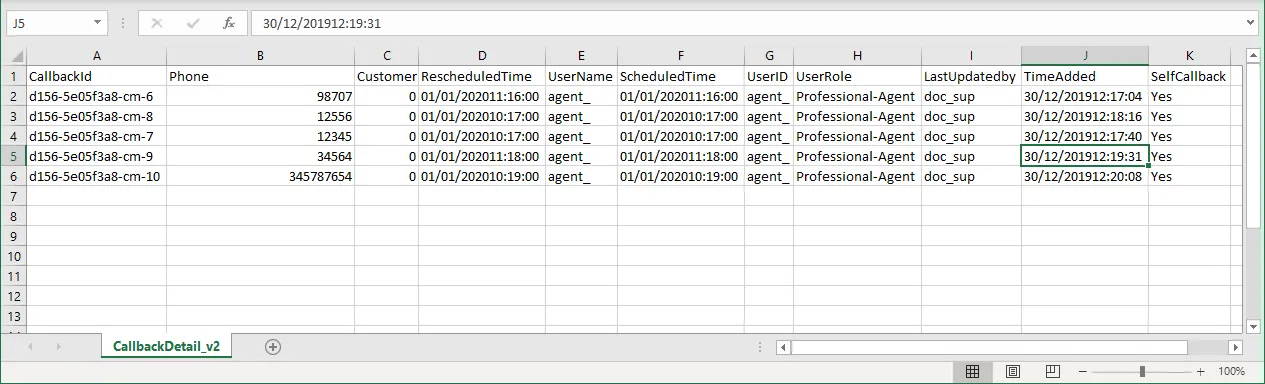This screenshot has width=1265, height=384.
Task: Select column K header
Action: coord(1190,56)
